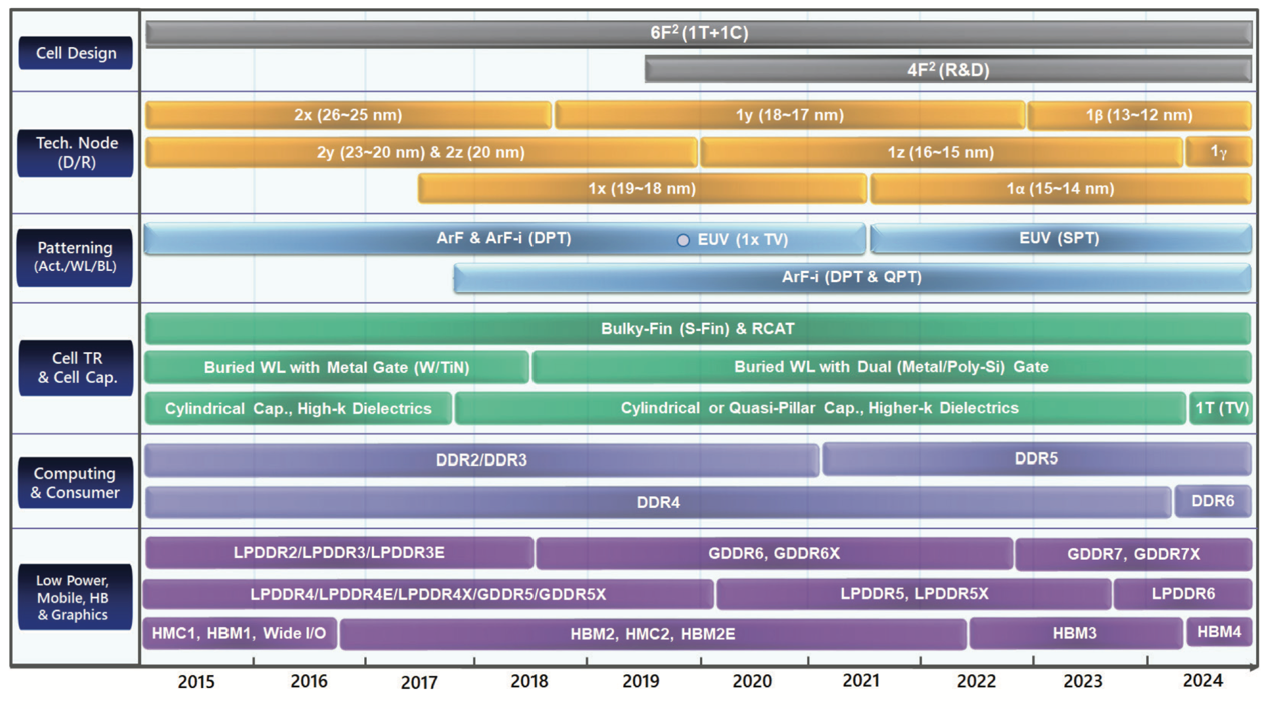
Task: Select the ArF & ArF-i (DPT) bar
Action: (x=505, y=239)
